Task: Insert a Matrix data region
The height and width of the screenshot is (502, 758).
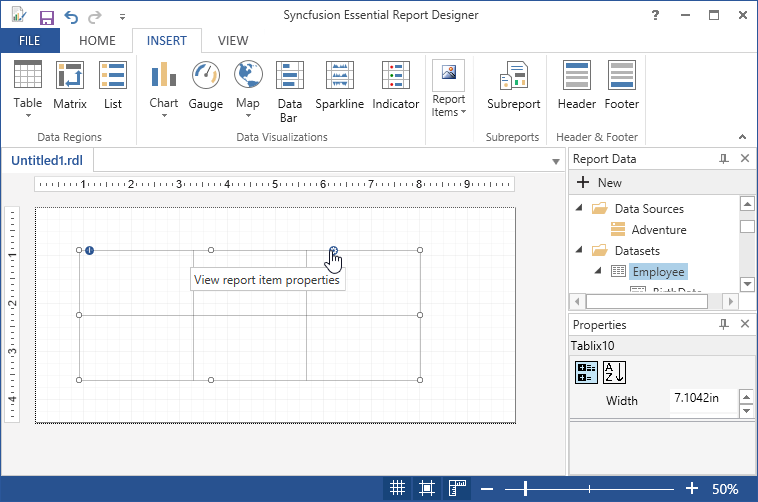Action: [x=70, y=86]
